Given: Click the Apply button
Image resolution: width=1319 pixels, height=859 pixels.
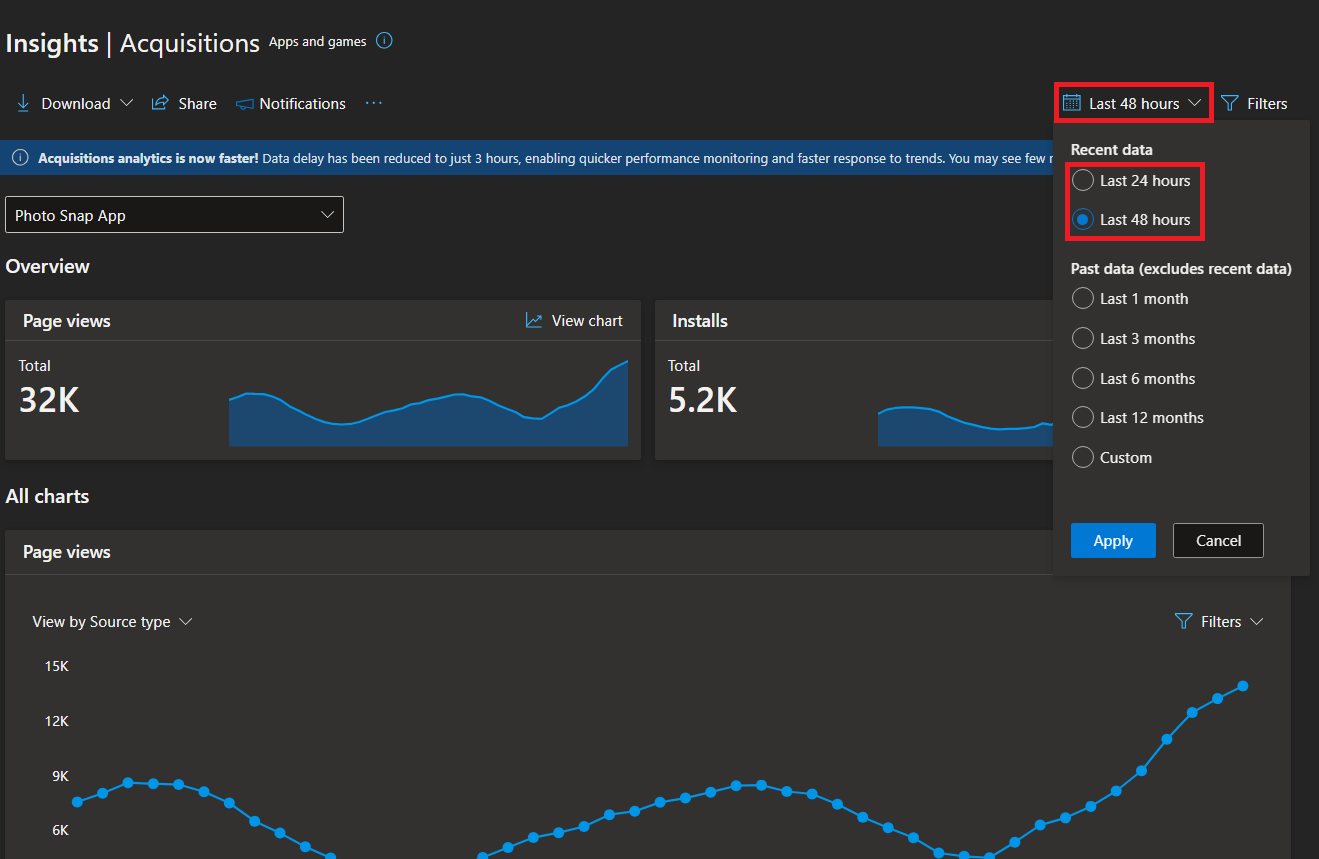Looking at the screenshot, I should 1113,540.
